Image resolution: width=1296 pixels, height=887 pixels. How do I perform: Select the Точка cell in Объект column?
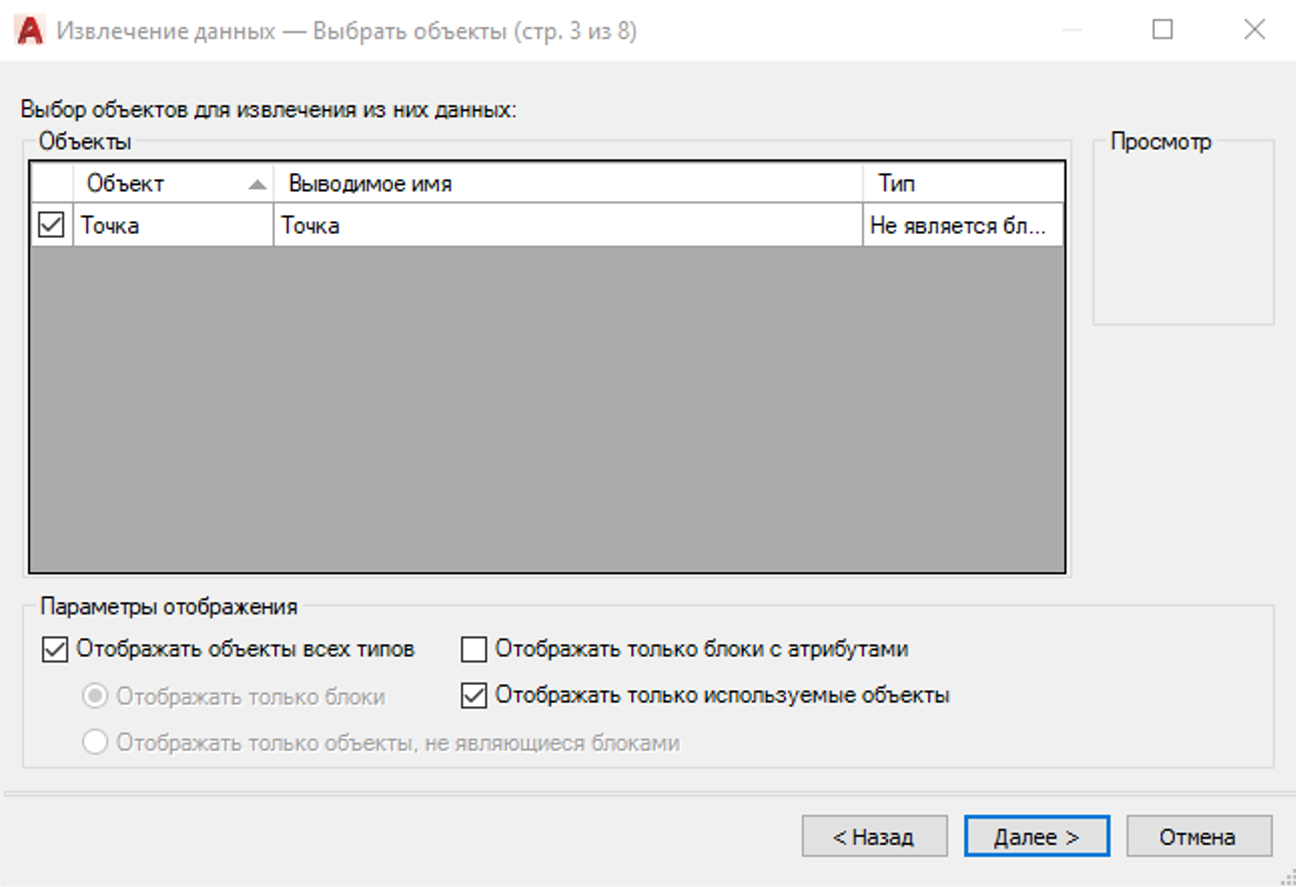pos(172,226)
